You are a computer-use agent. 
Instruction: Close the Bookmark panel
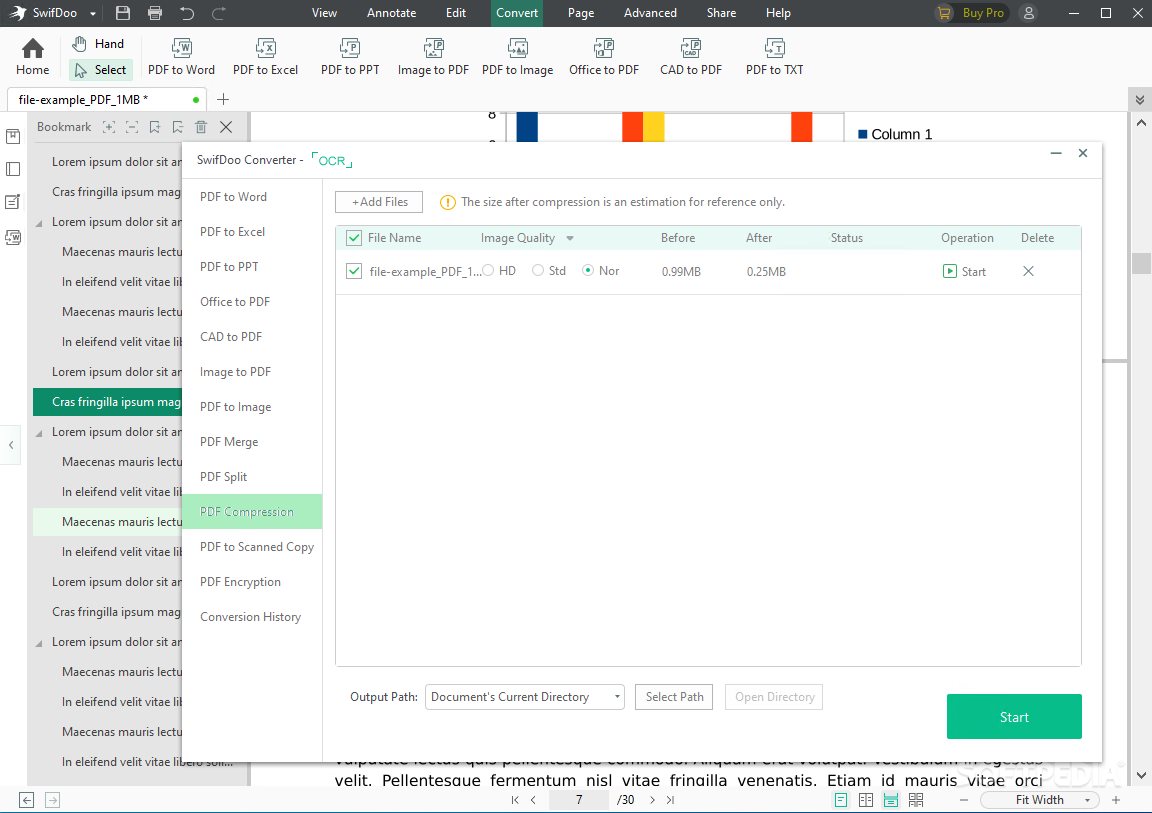pos(226,127)
